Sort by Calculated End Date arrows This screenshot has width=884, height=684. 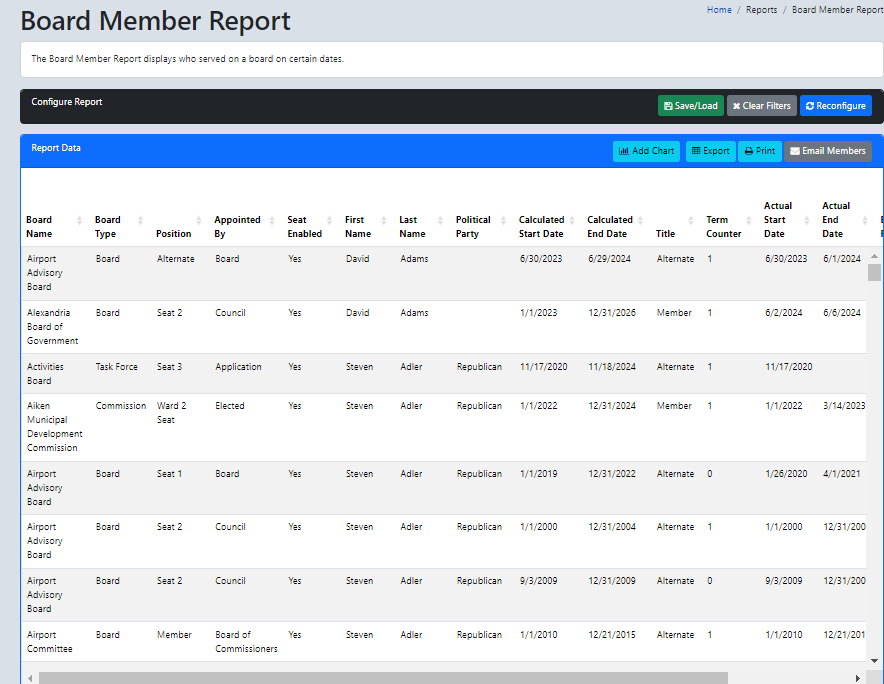(640, 220)
